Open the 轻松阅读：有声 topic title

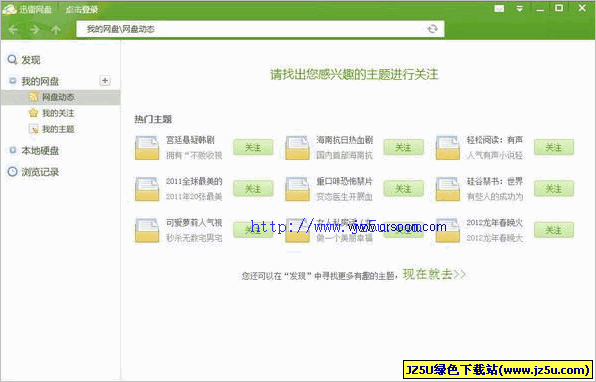coord(495,140)
